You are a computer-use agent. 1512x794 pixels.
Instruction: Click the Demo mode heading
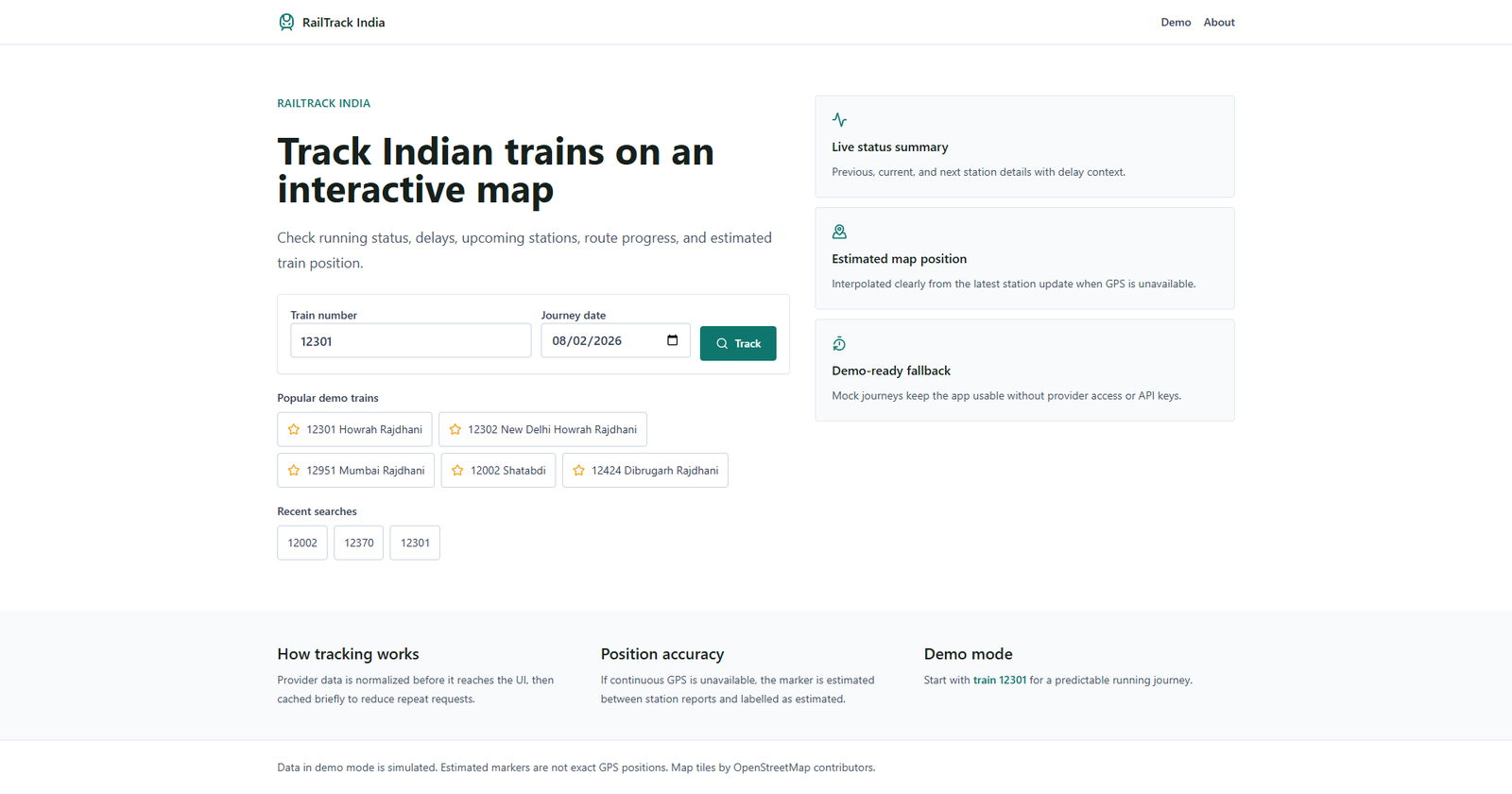(x=969, y=654)
